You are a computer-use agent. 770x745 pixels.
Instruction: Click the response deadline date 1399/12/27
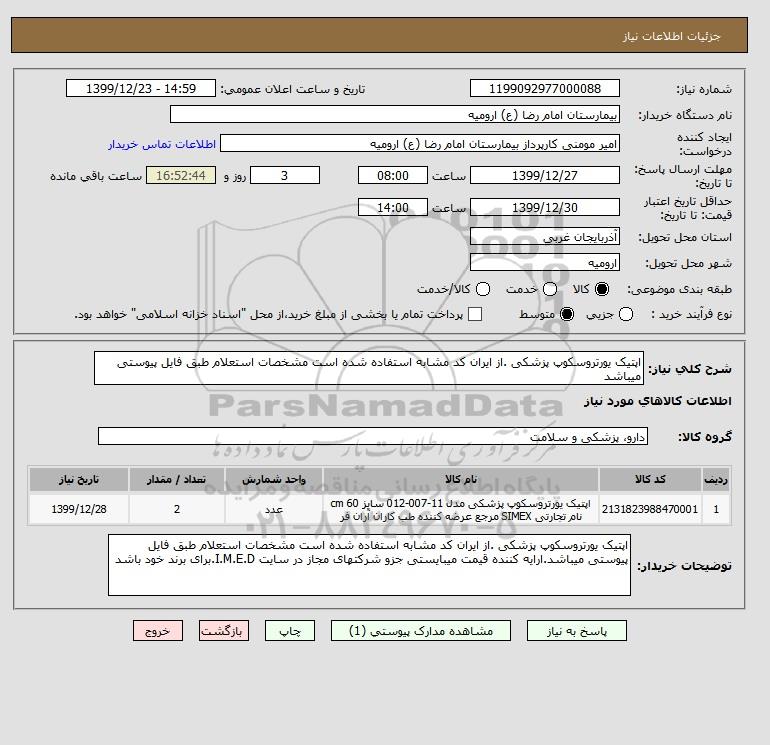[x=545, y=175]
